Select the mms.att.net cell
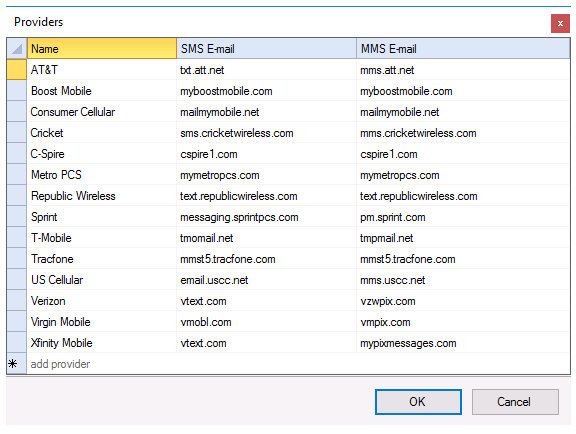Screen dimensions: 576x434 pyautogui.click(x=463, y=69)
